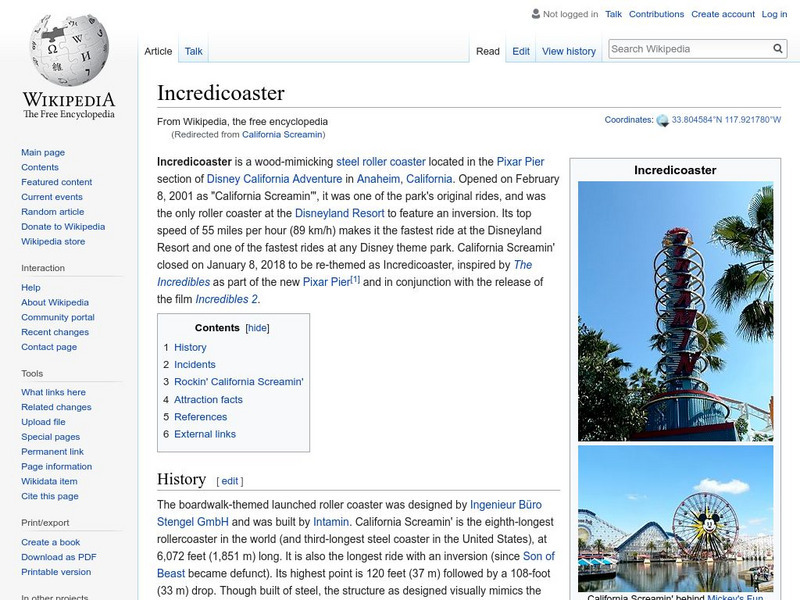Open Wikipedia store
Image resolution: width=800 pixels, height=600 pixels.
(53, 241)
